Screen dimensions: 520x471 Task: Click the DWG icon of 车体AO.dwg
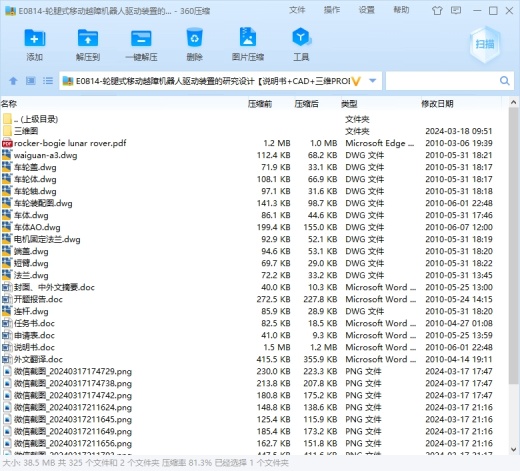[x=7, y=227]
